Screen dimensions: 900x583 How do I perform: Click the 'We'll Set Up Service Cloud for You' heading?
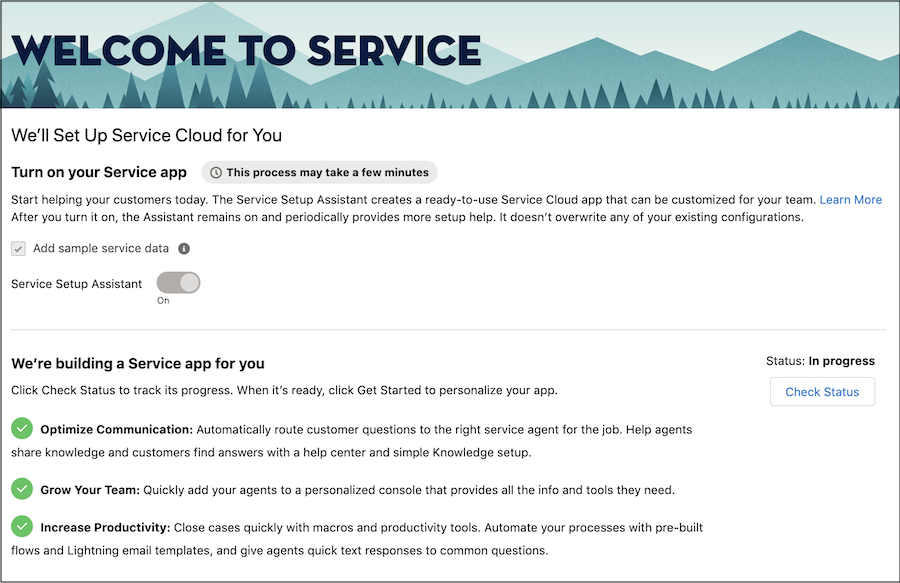click(x=146, y=135)
